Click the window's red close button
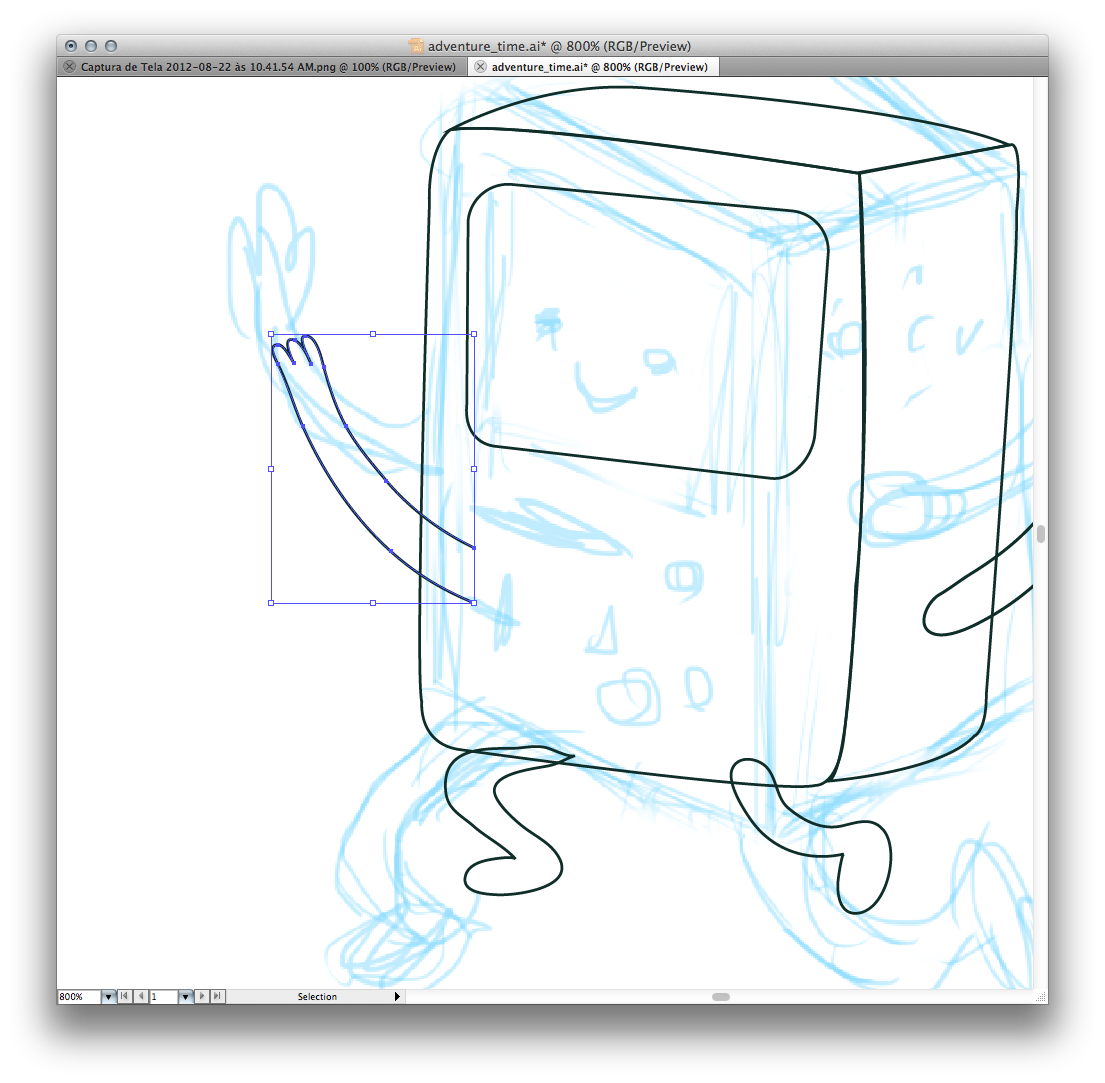1105x1083 pixels. click(x=71, y=46)
